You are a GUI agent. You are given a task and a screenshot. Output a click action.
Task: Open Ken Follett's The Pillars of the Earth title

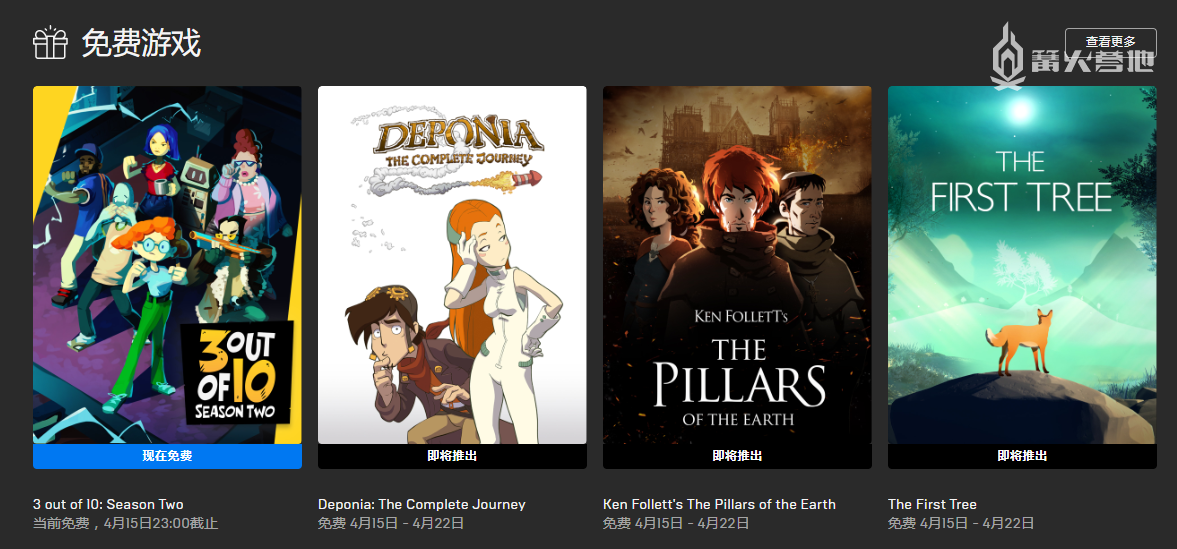[719, 504]
